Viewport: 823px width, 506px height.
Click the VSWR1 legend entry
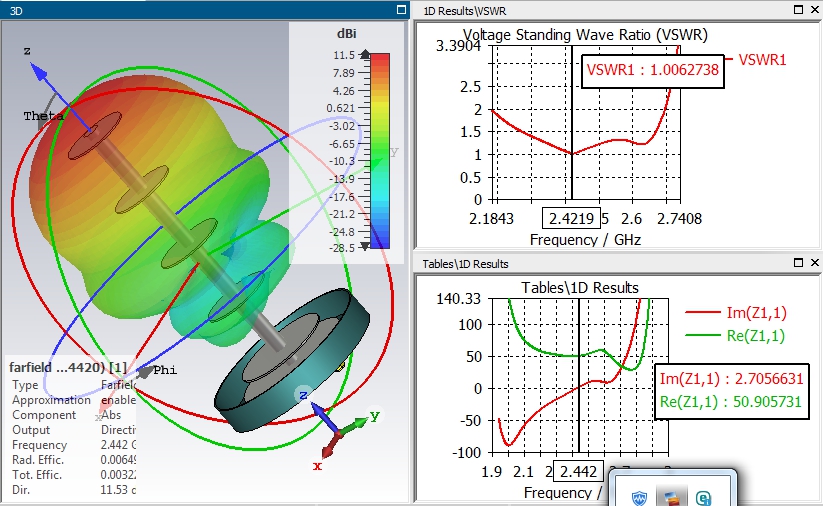756,60
